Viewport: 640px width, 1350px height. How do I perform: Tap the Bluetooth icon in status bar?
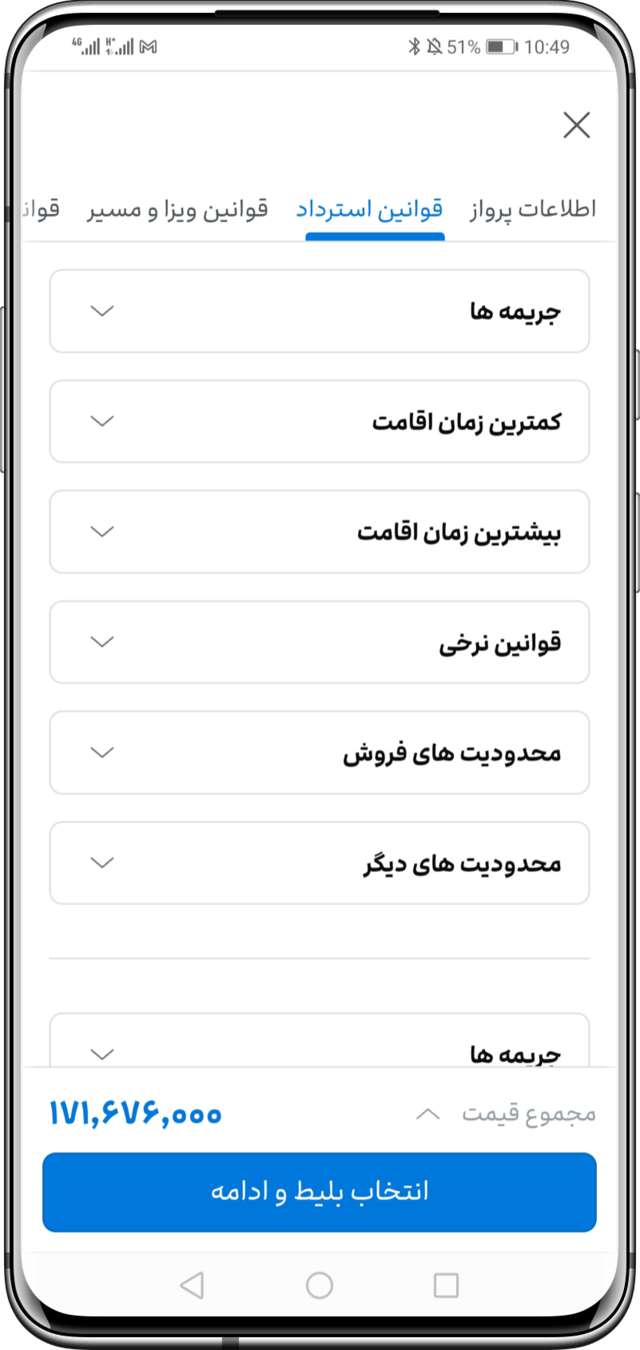[414, 47]
